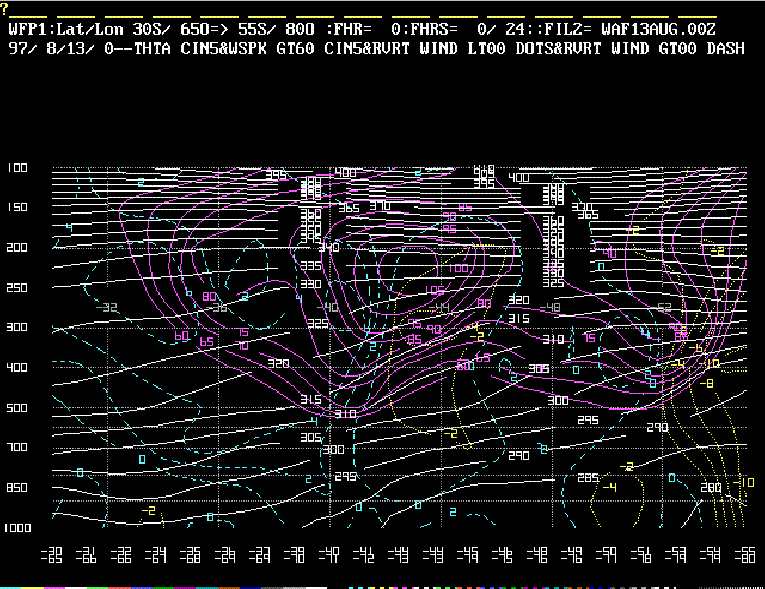This screenshot has width=765, height=589.
Task: Click the yellow '?' command prompt
Action: coord(4,9)
